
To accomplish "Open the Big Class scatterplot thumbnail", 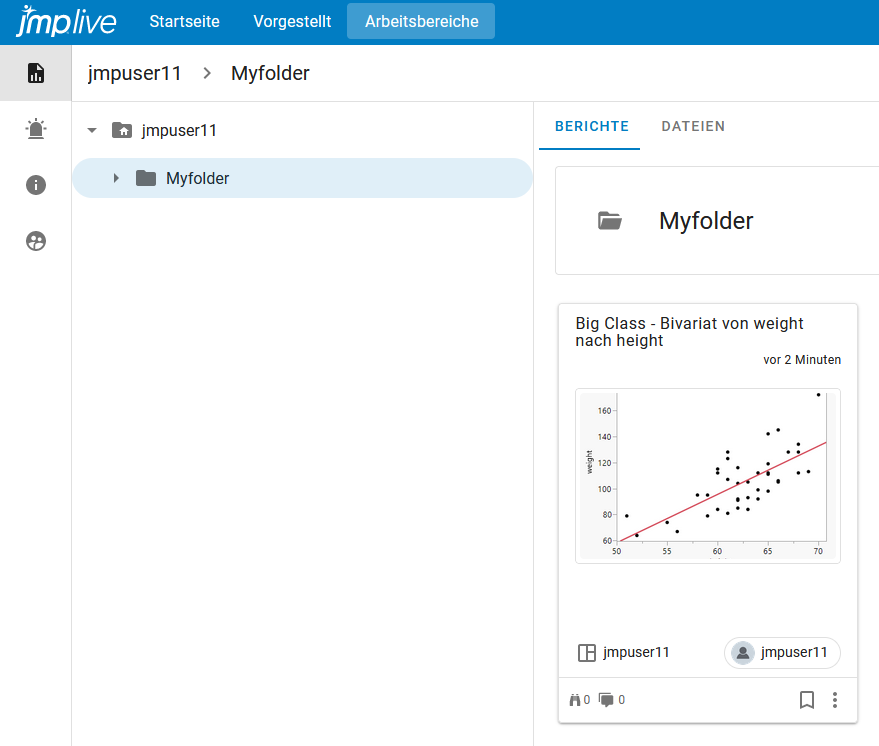I will point(708,476).
